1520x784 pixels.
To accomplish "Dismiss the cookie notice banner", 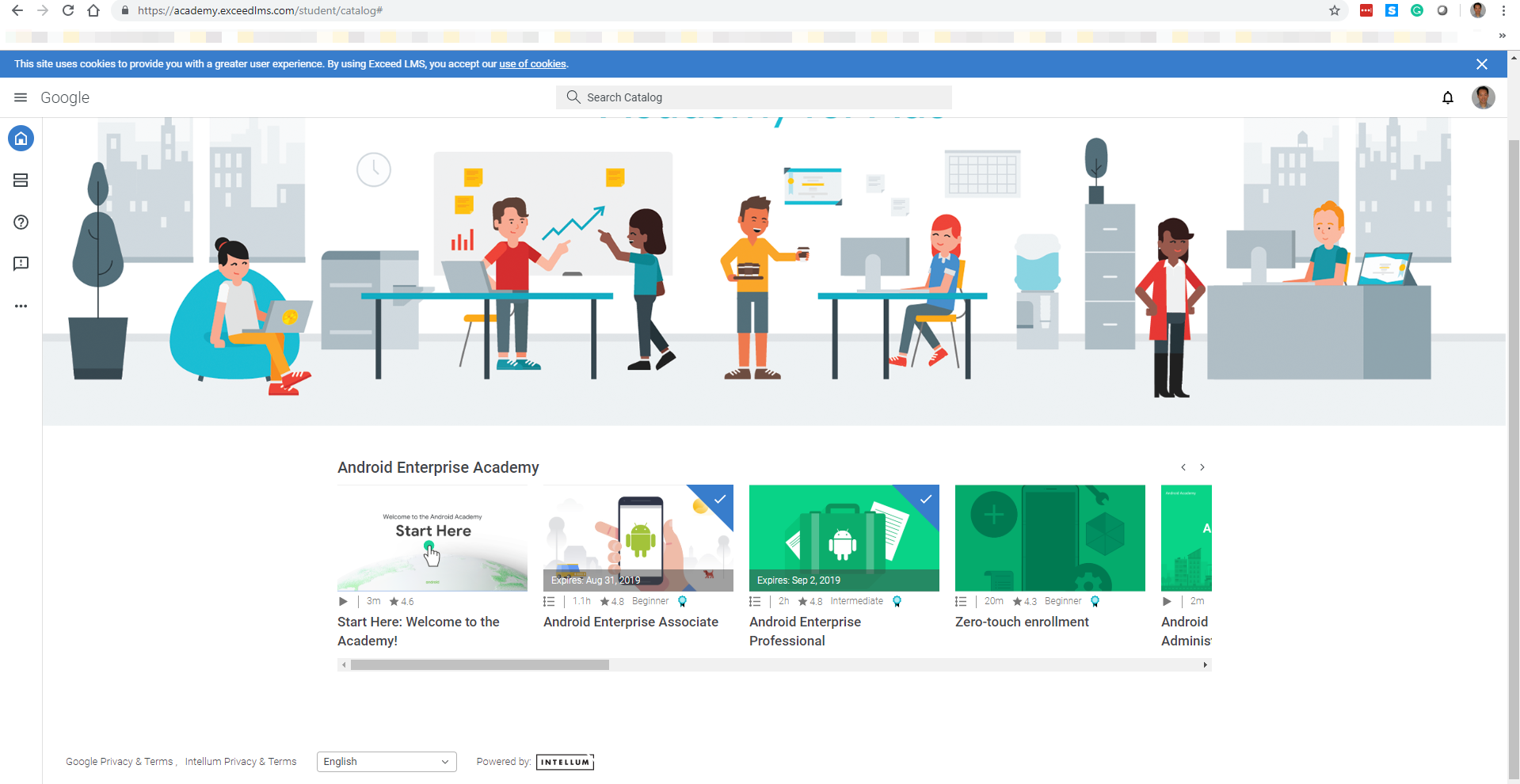I will pyautogui.click(x=1481, y=64).
